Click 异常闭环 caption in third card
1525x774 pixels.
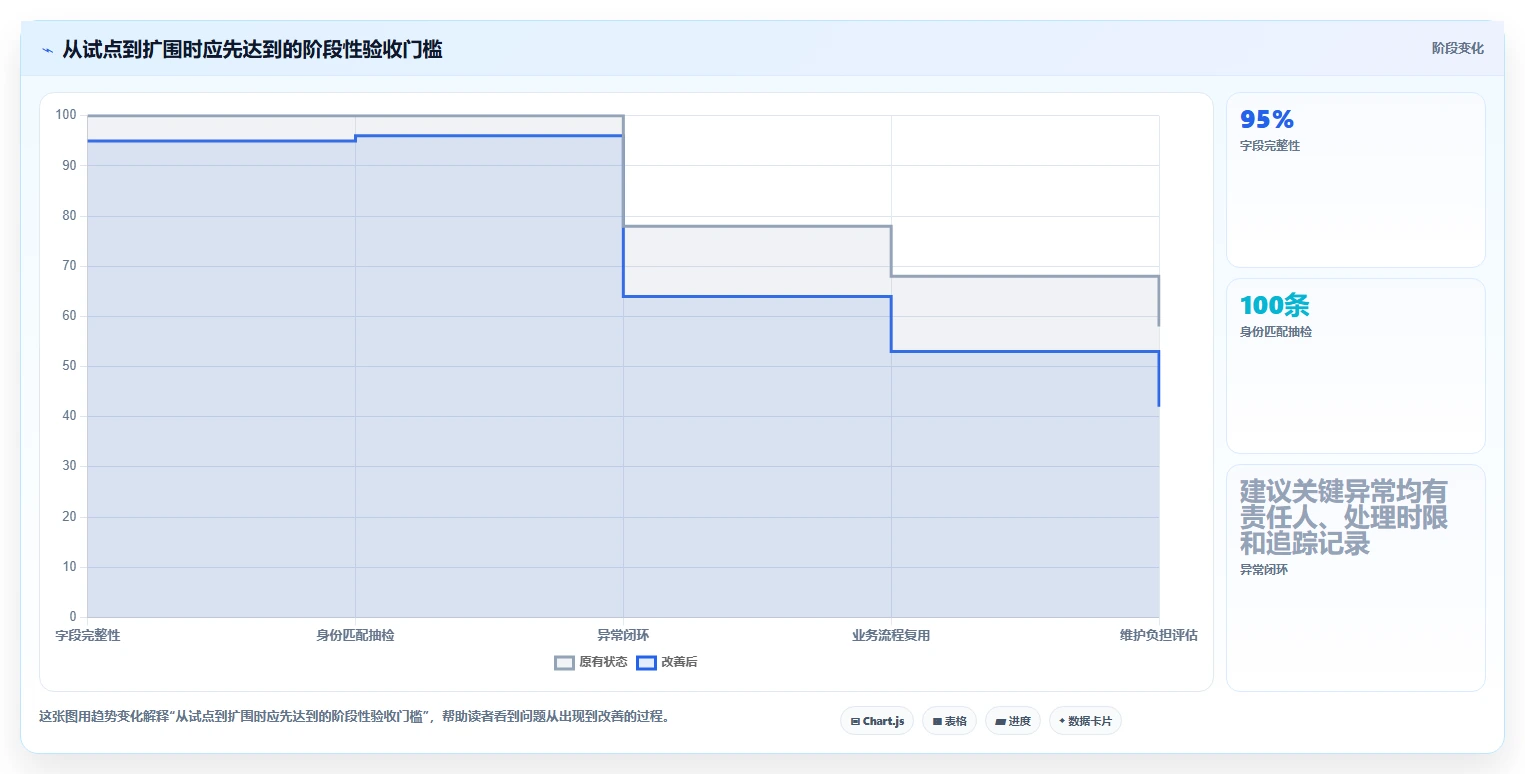[1264, 570]
